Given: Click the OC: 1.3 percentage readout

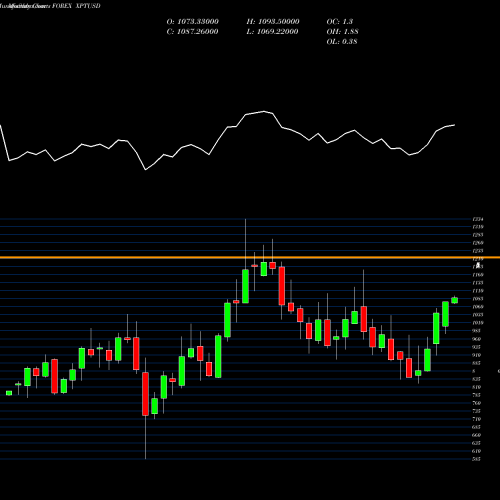Looking at the screenshot, I should click(340, 22).
